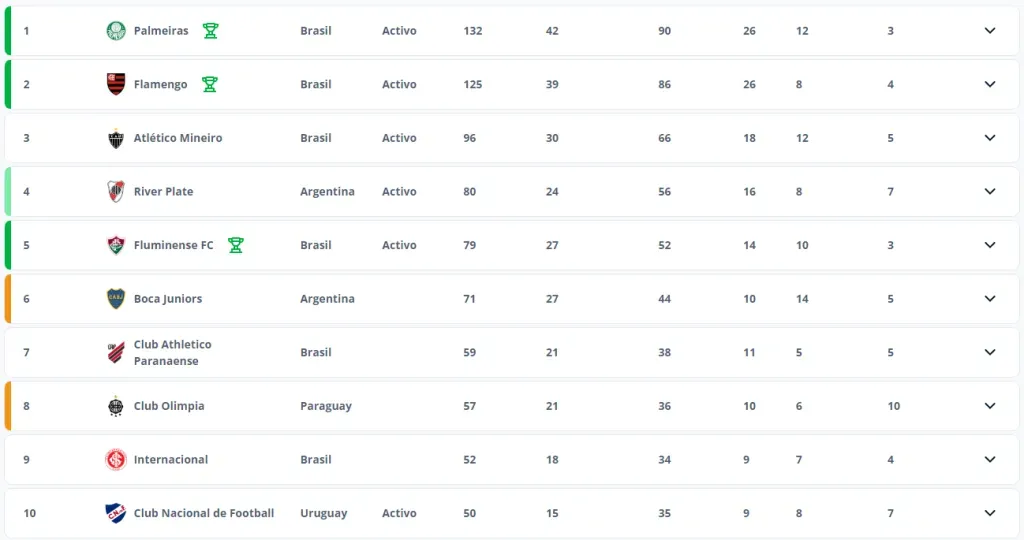This screenshot has height=540, width=1024.
Task: Click the Internacional crest icon
Action: [116, 459]
